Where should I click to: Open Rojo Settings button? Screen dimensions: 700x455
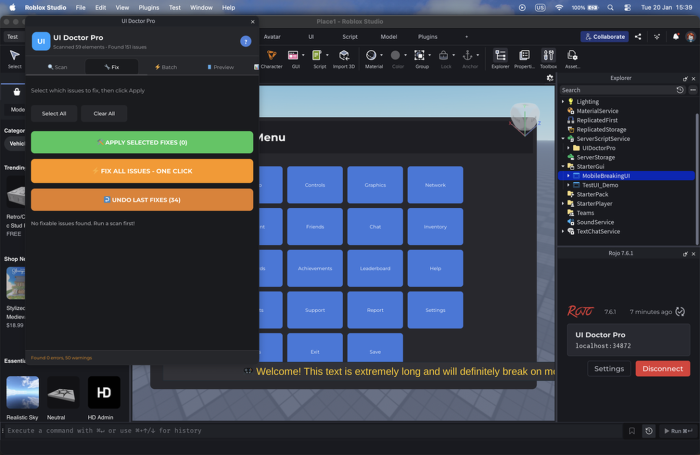609,369
